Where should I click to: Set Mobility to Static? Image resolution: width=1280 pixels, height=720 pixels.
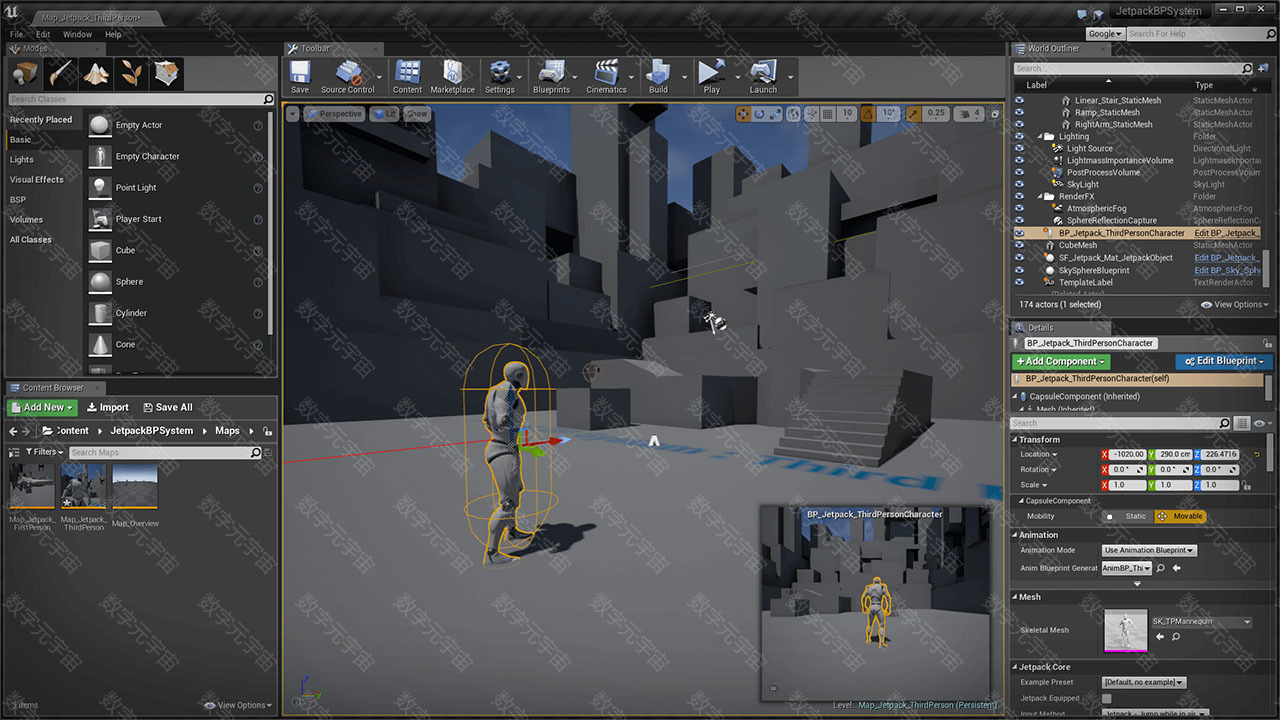(x=1129, y=516)
